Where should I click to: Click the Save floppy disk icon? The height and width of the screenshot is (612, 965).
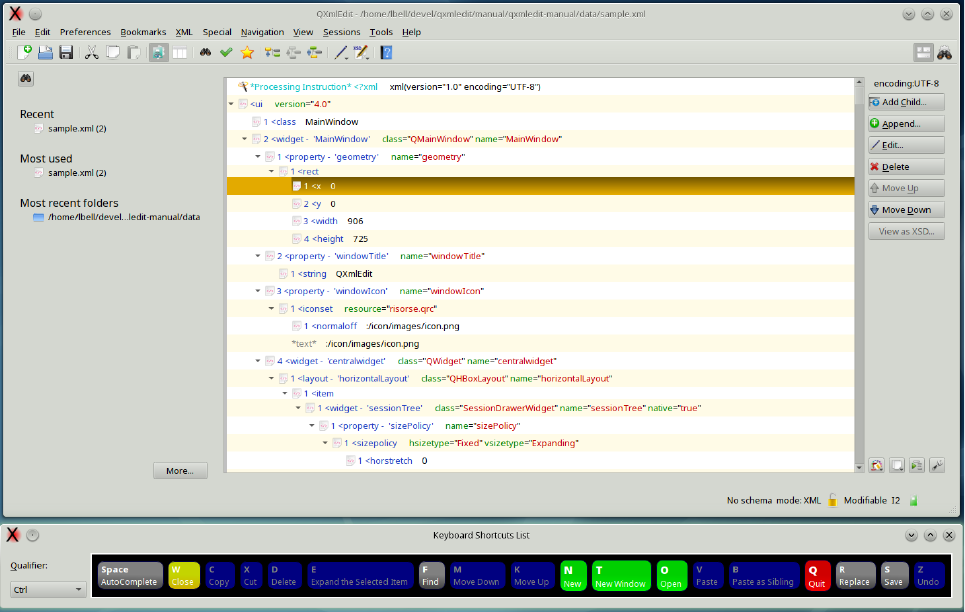[66, 52]
